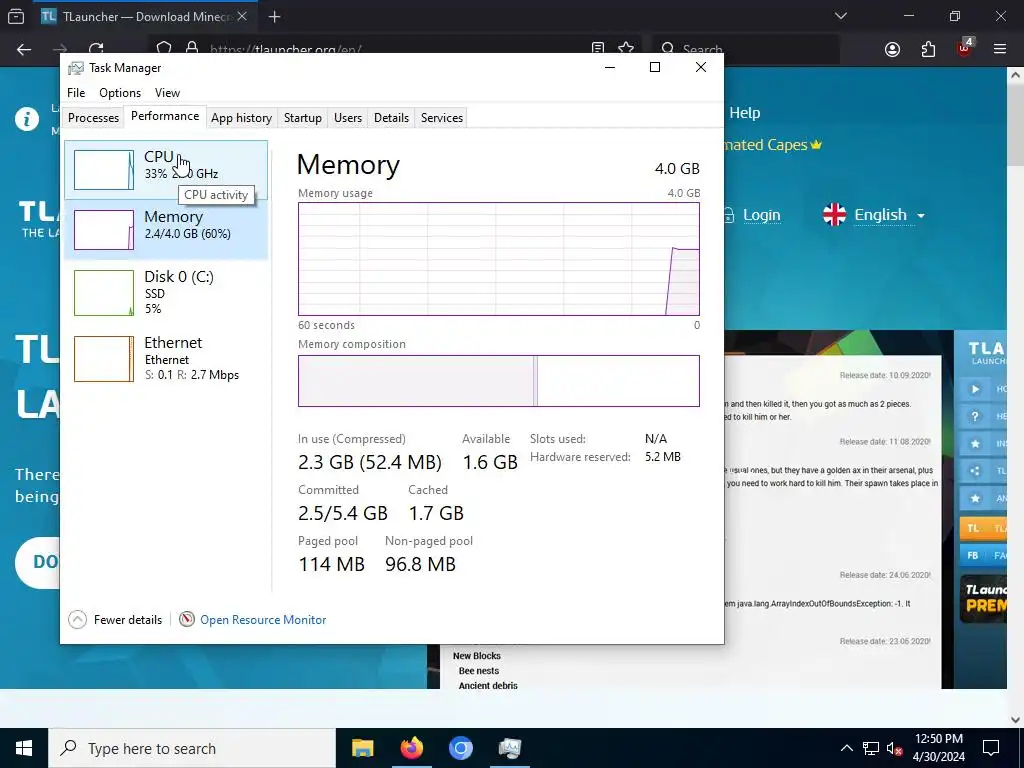Click the TLauncher sidebar share icon
The width and height of the screenshot is (1024, 768).
pyautogui.click(x=974, y=471)
